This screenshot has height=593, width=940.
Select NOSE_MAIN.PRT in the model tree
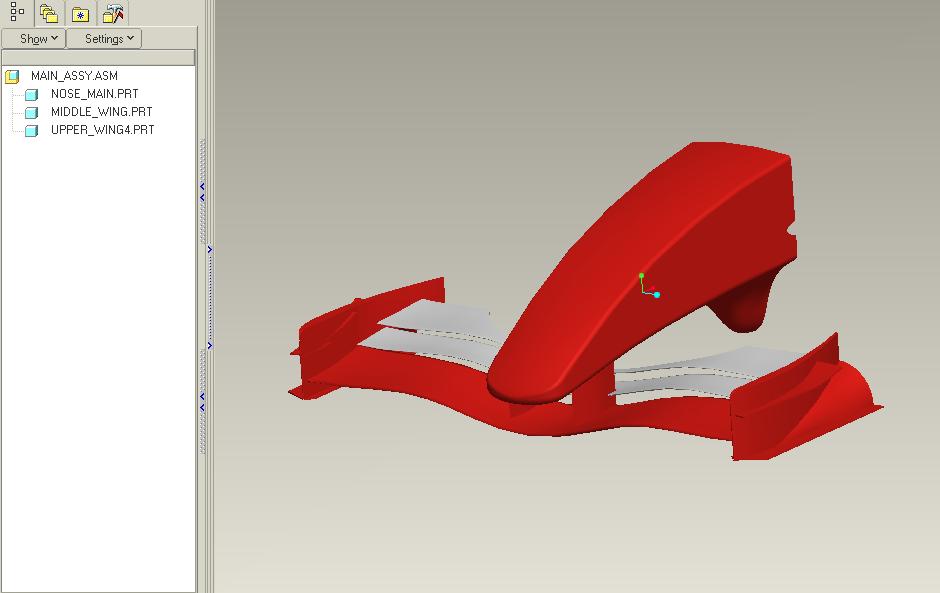pos(94,94)
